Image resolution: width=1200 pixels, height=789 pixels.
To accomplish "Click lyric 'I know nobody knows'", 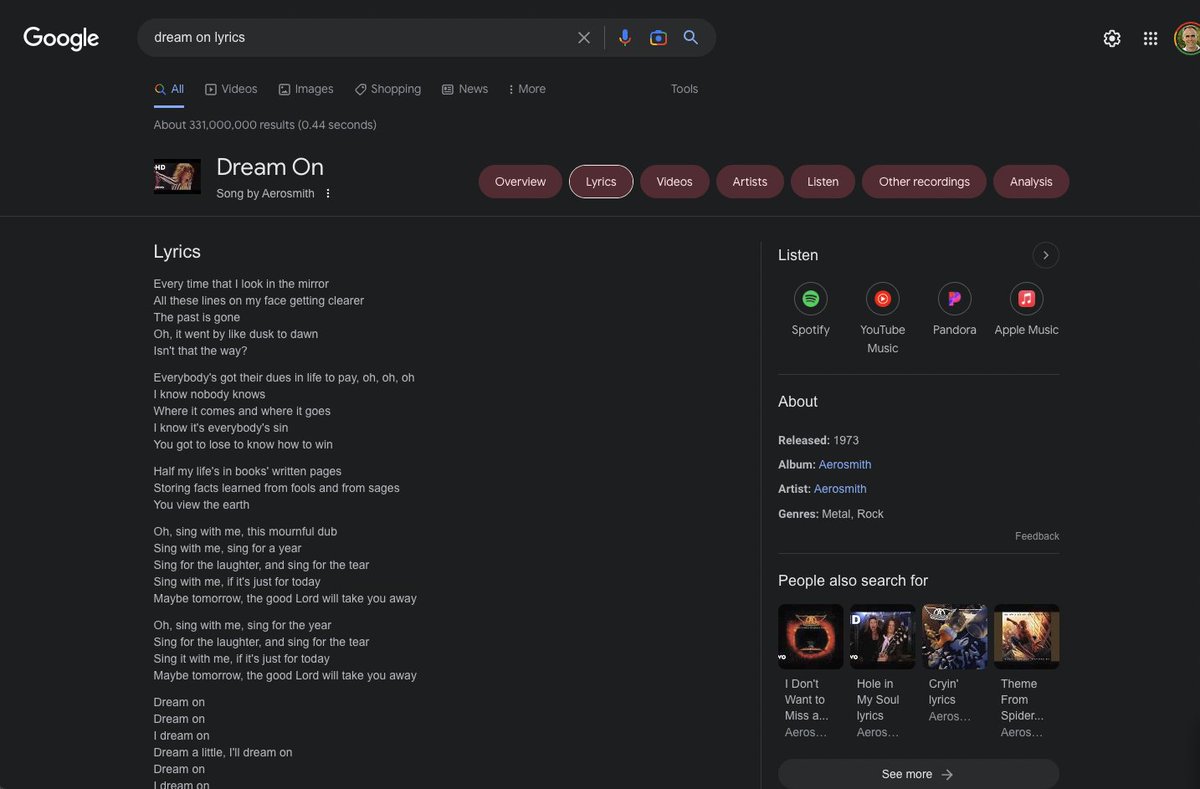I will pos(209,395).
